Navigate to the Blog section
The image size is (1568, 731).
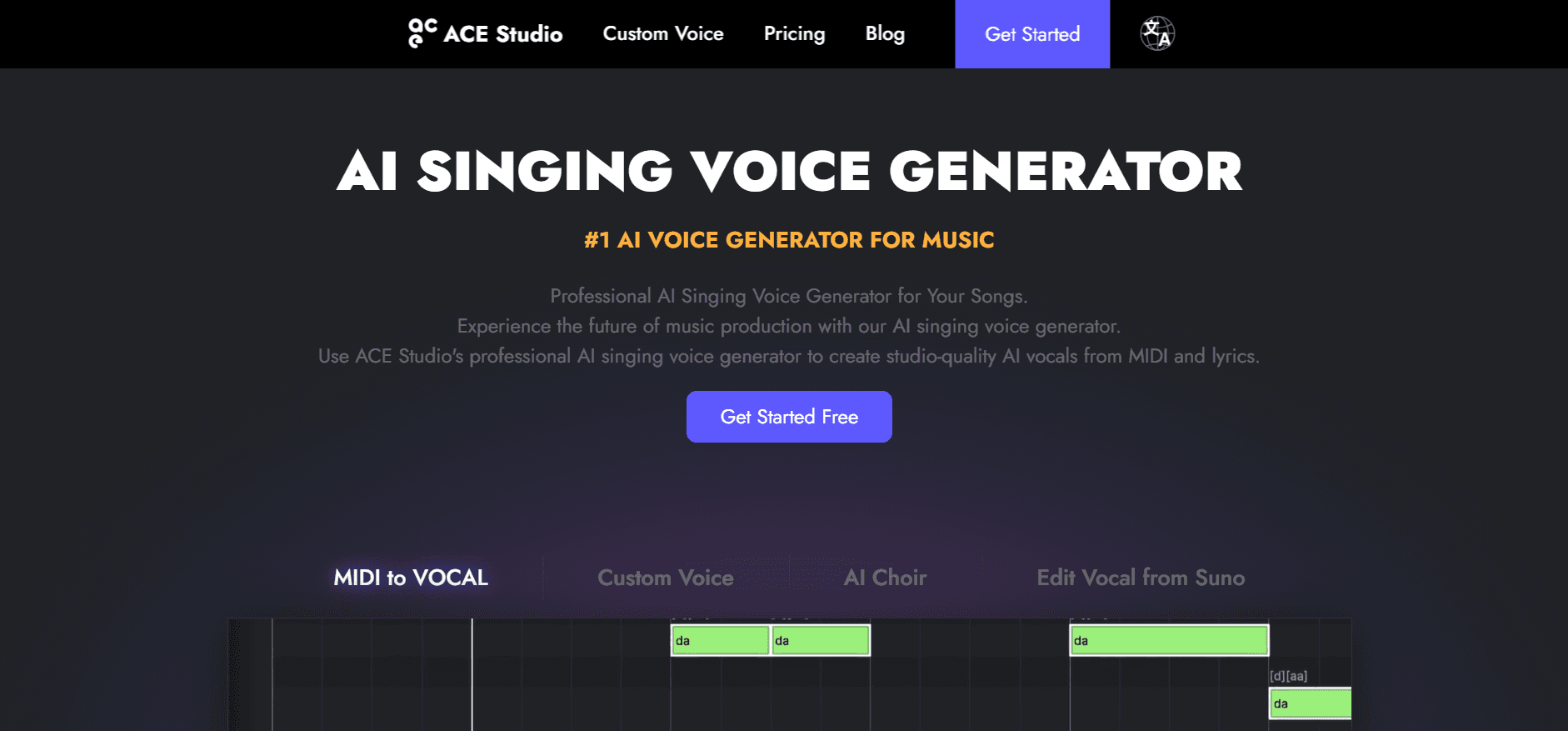click(x=885, y=33)
